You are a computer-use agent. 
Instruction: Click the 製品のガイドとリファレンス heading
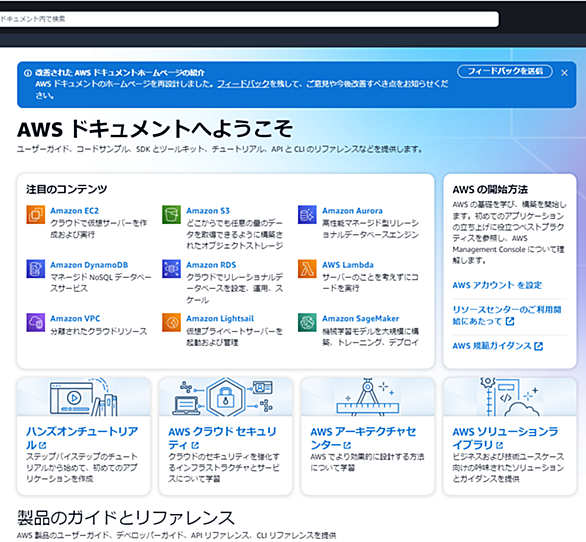[x=126, y=518]
